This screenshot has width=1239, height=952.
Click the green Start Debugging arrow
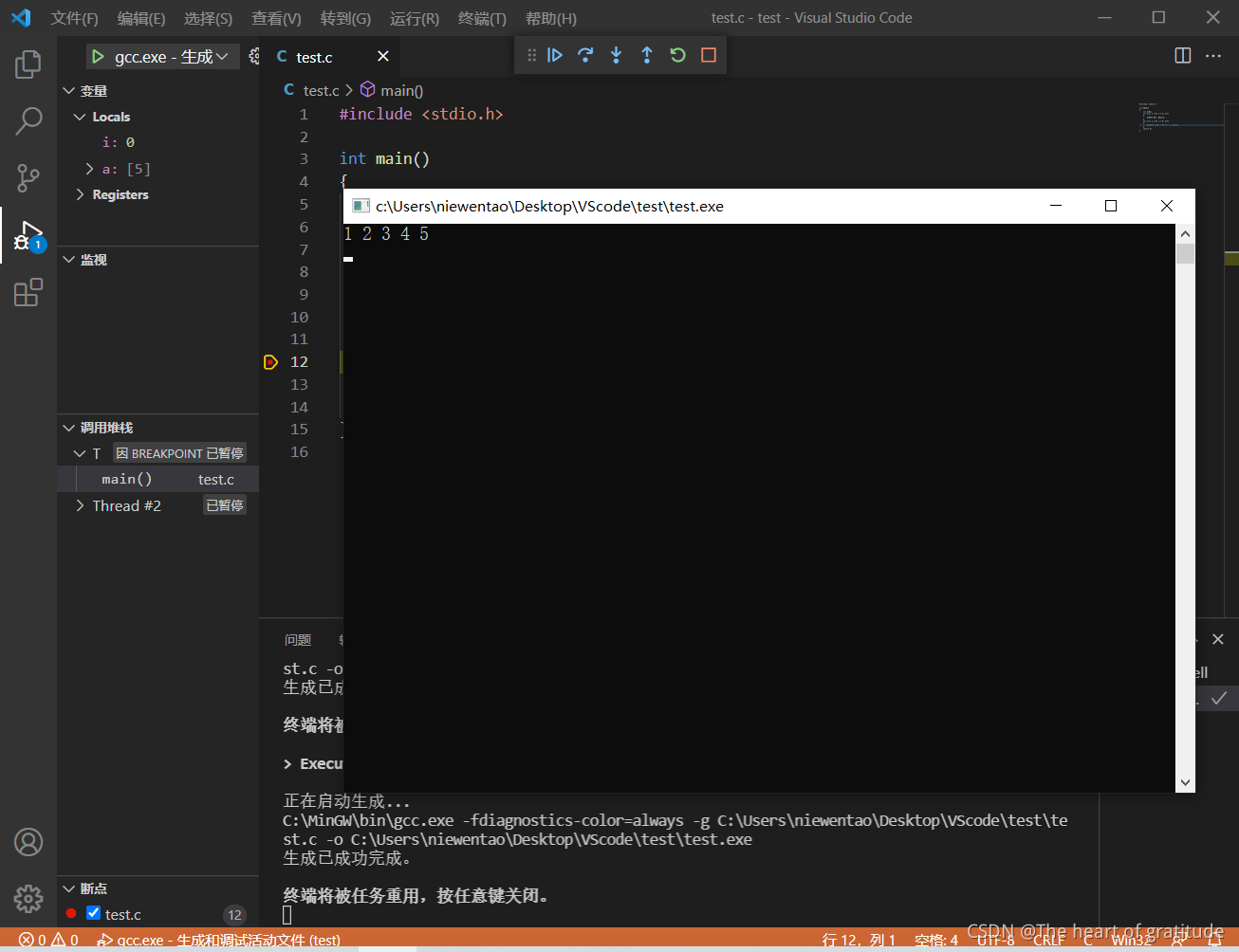tap(98, 57)
